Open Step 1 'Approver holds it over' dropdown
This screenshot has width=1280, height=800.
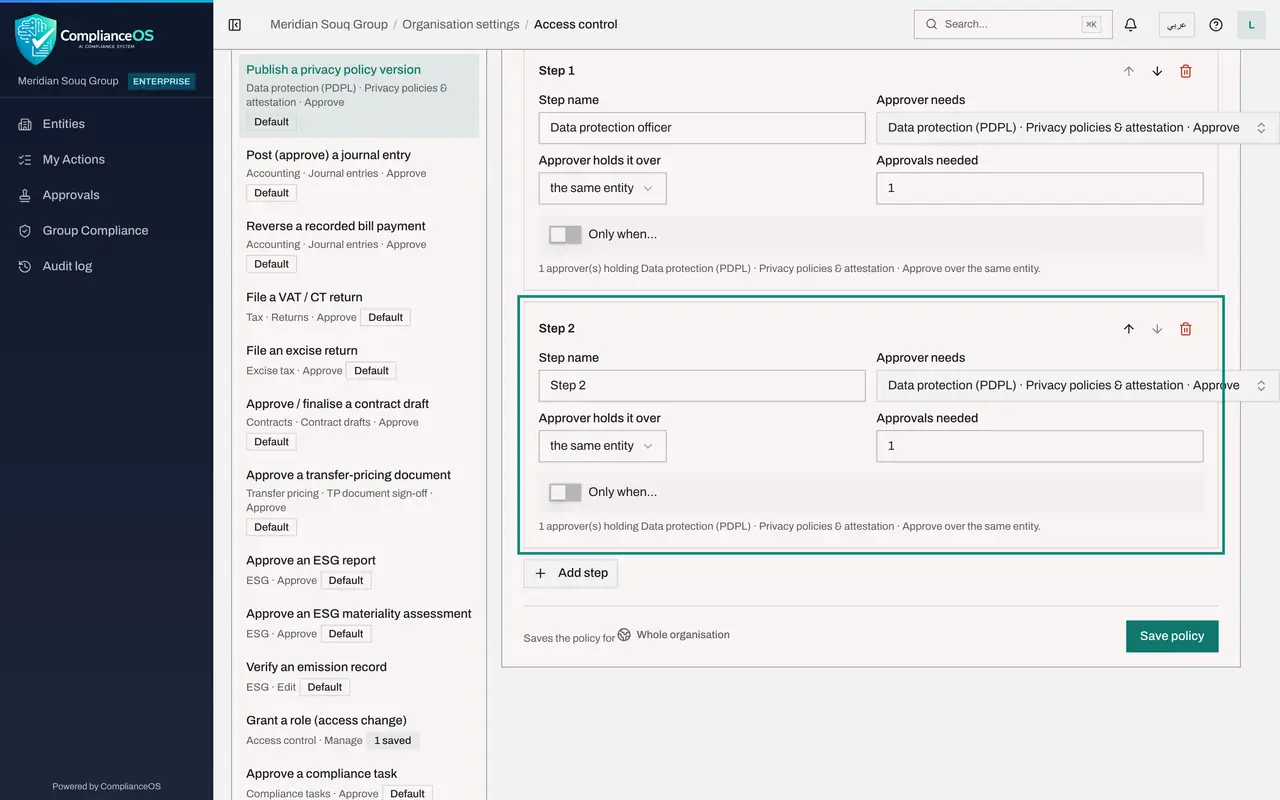click(602, 188)
